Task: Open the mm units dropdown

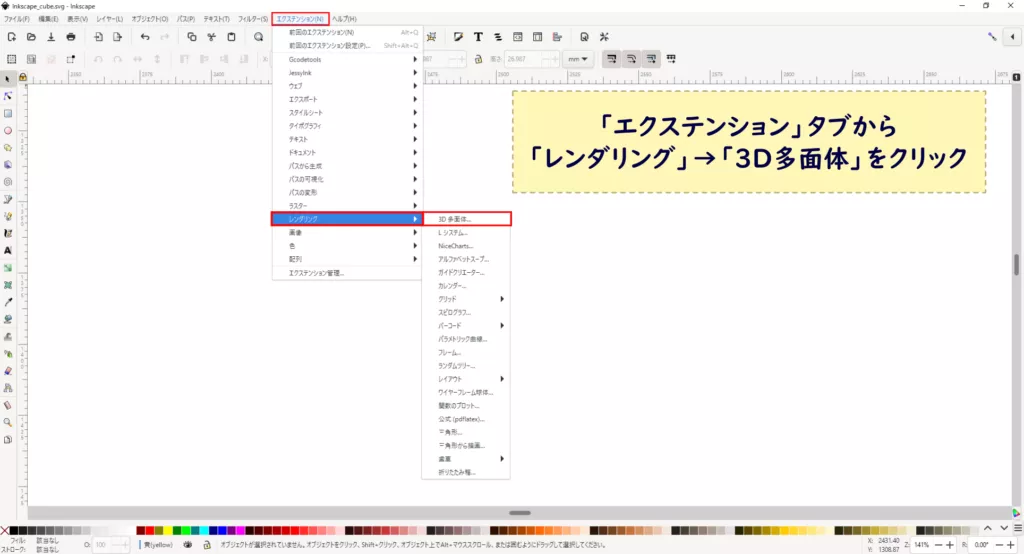Action: tap(577, 59)
